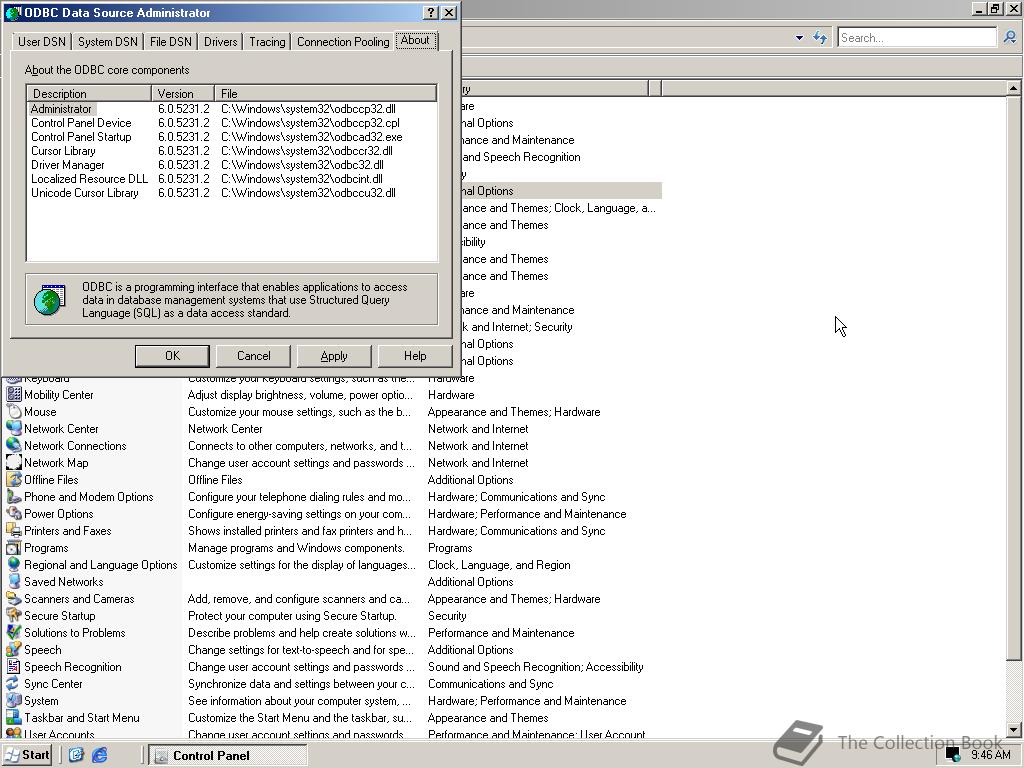1024x768 pixels.
Task: Sort by the Description column header
Action: (x=89, y=93)
